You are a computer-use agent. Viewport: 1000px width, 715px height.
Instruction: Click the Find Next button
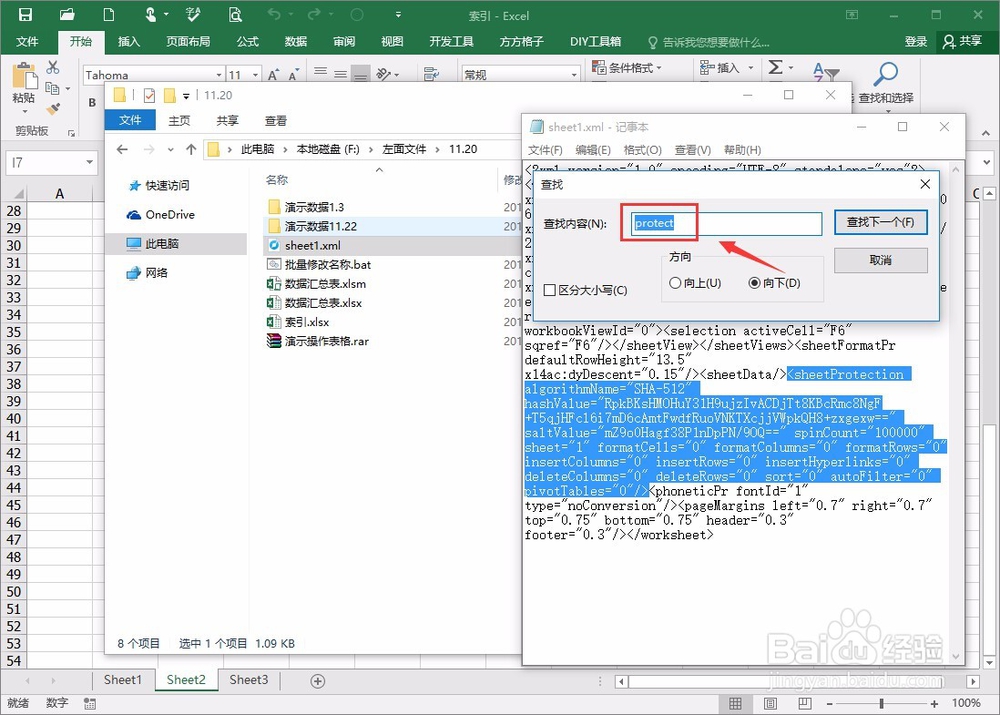[x=880, y=223]
